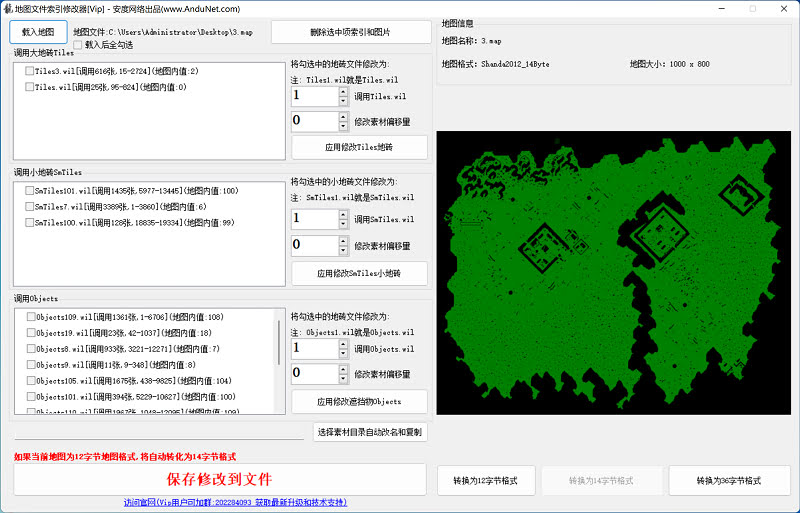Click the Objects 修改素材偏移量 number field
The image size is (800, 513).
pyautogui.click(x=315, y=374)
